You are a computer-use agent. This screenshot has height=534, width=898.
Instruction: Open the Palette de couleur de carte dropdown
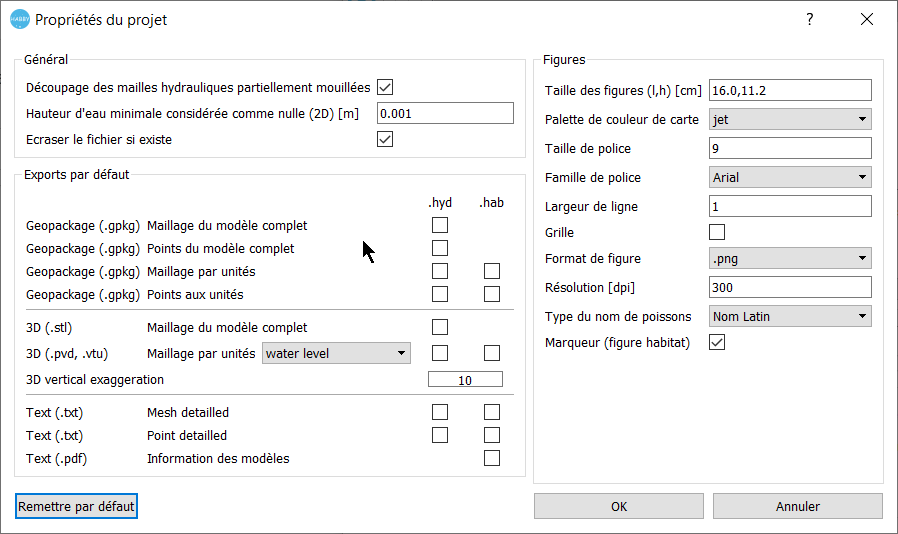[790, 120]
